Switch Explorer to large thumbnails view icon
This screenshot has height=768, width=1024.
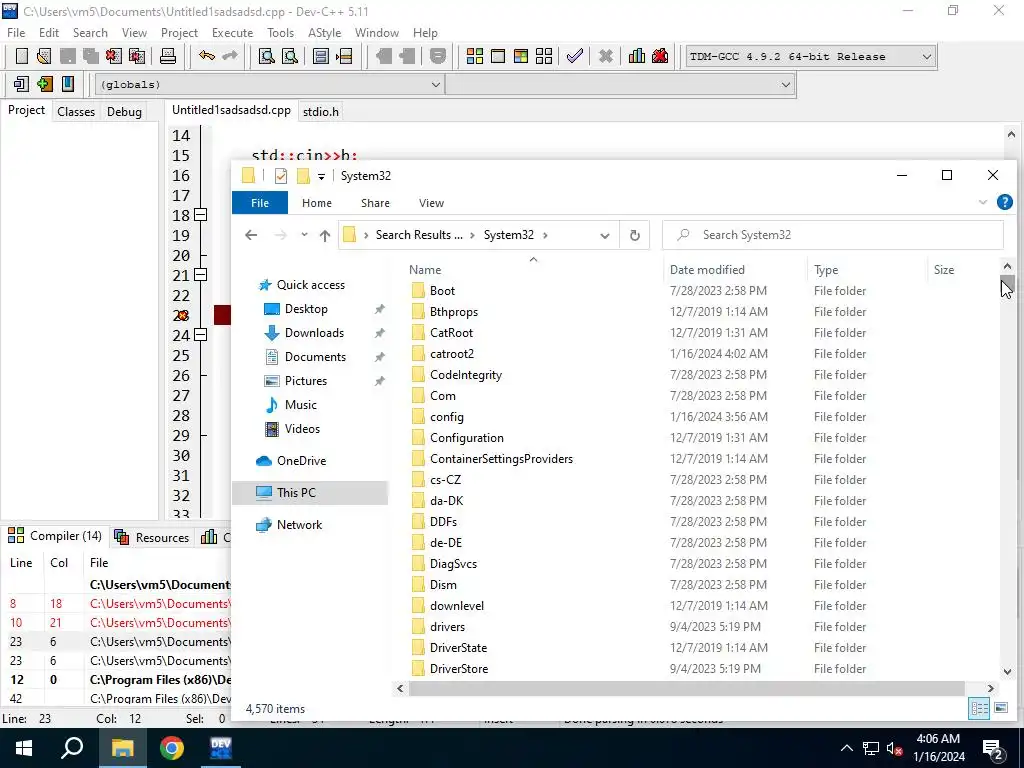point(1000,708)
